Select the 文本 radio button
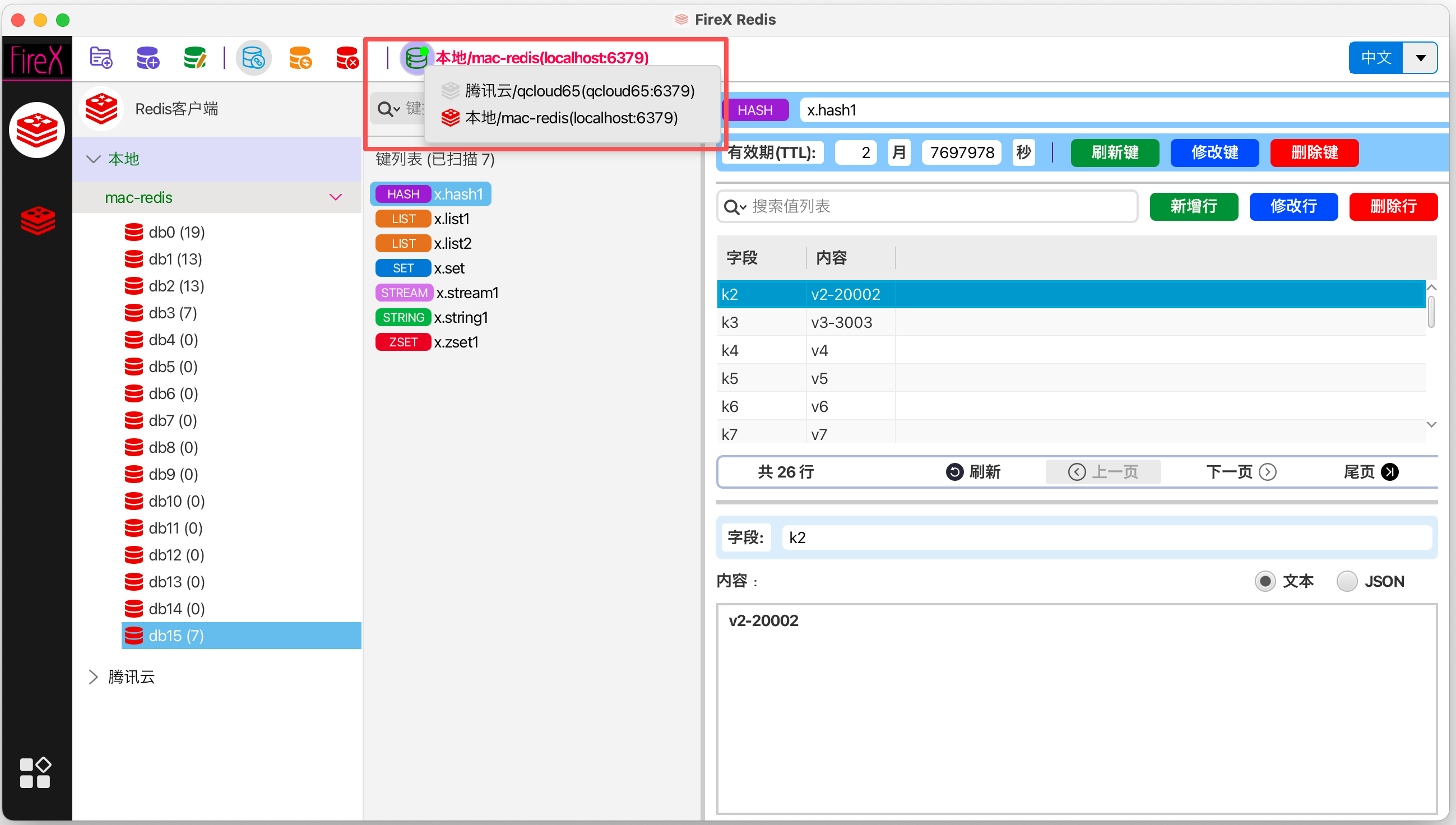This screenshot has height=825, width=1456. pyautogui.click(x=1265, y=581)
